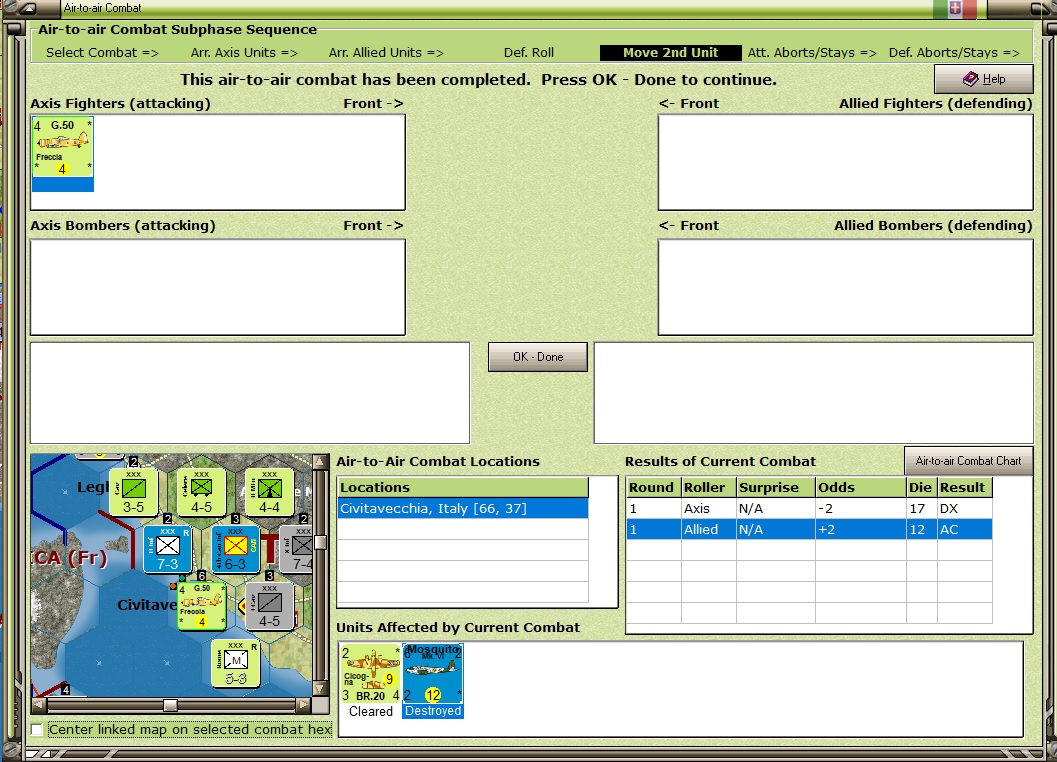Click Arr. Axis Units => subphase step
1057x762 pixels.
[x=244, y=53]
